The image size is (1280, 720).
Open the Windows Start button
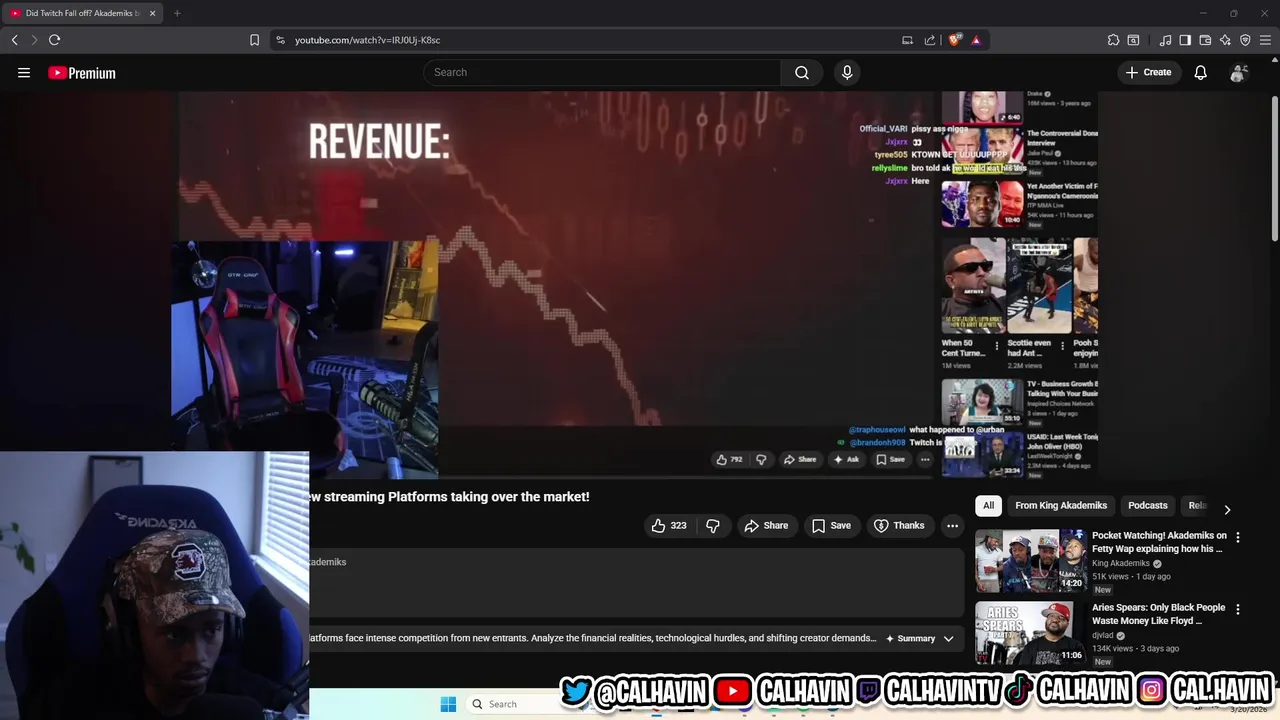tap(448, 704)
